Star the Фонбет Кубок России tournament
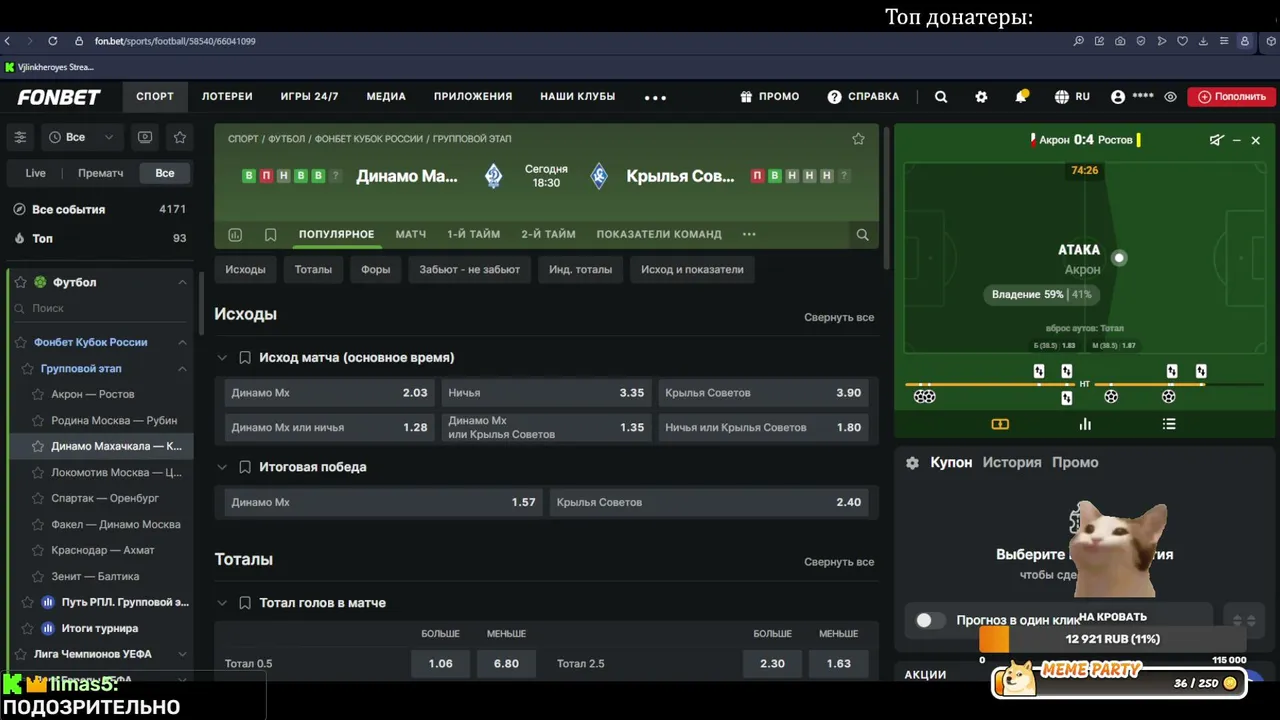Screen dimensions: 1280x720 tap(20, 342)
